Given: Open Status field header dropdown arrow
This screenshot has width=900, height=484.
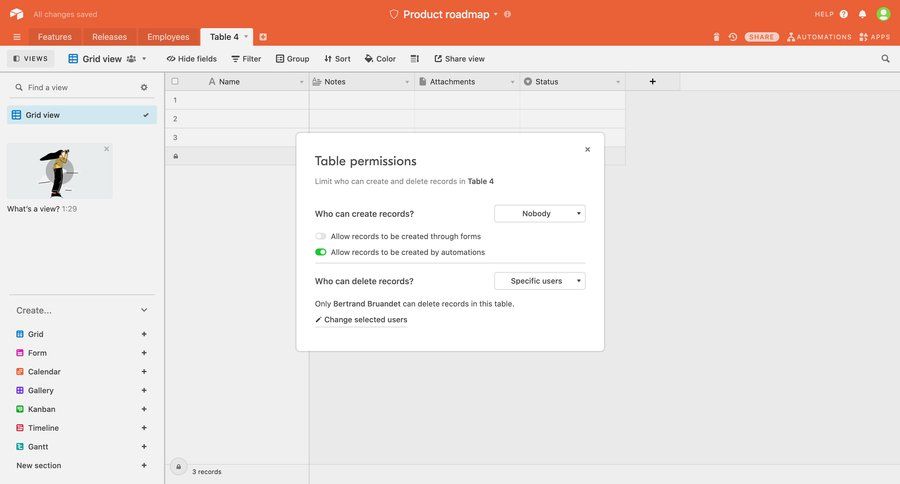Looking at the screenshot, I should pyautogui.click(x=618, y=82).
